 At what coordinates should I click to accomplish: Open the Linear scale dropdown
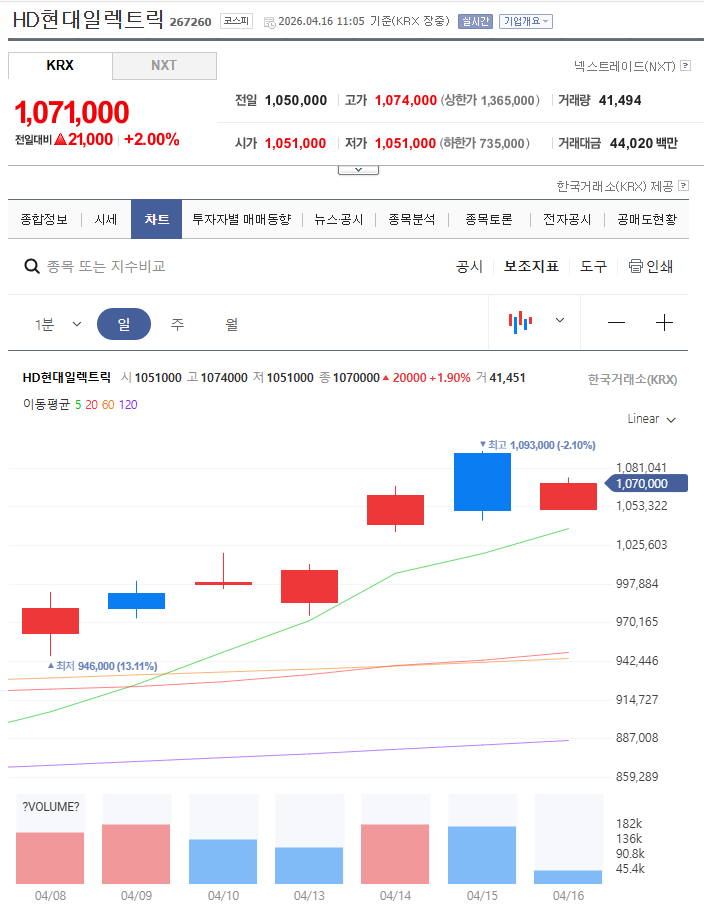(x=652, y=419)
